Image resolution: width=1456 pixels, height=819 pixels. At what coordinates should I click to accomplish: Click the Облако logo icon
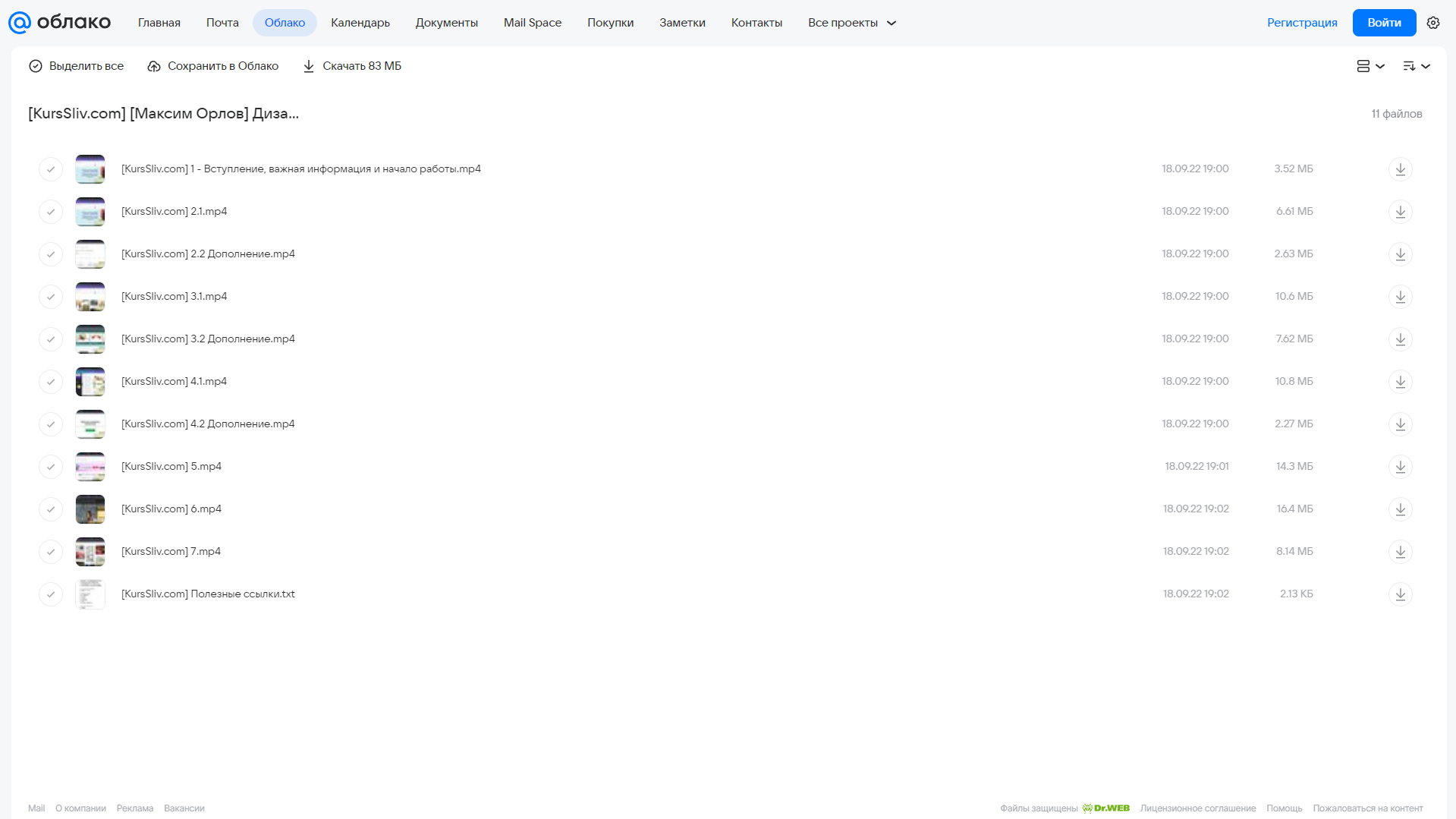[20, 23]
